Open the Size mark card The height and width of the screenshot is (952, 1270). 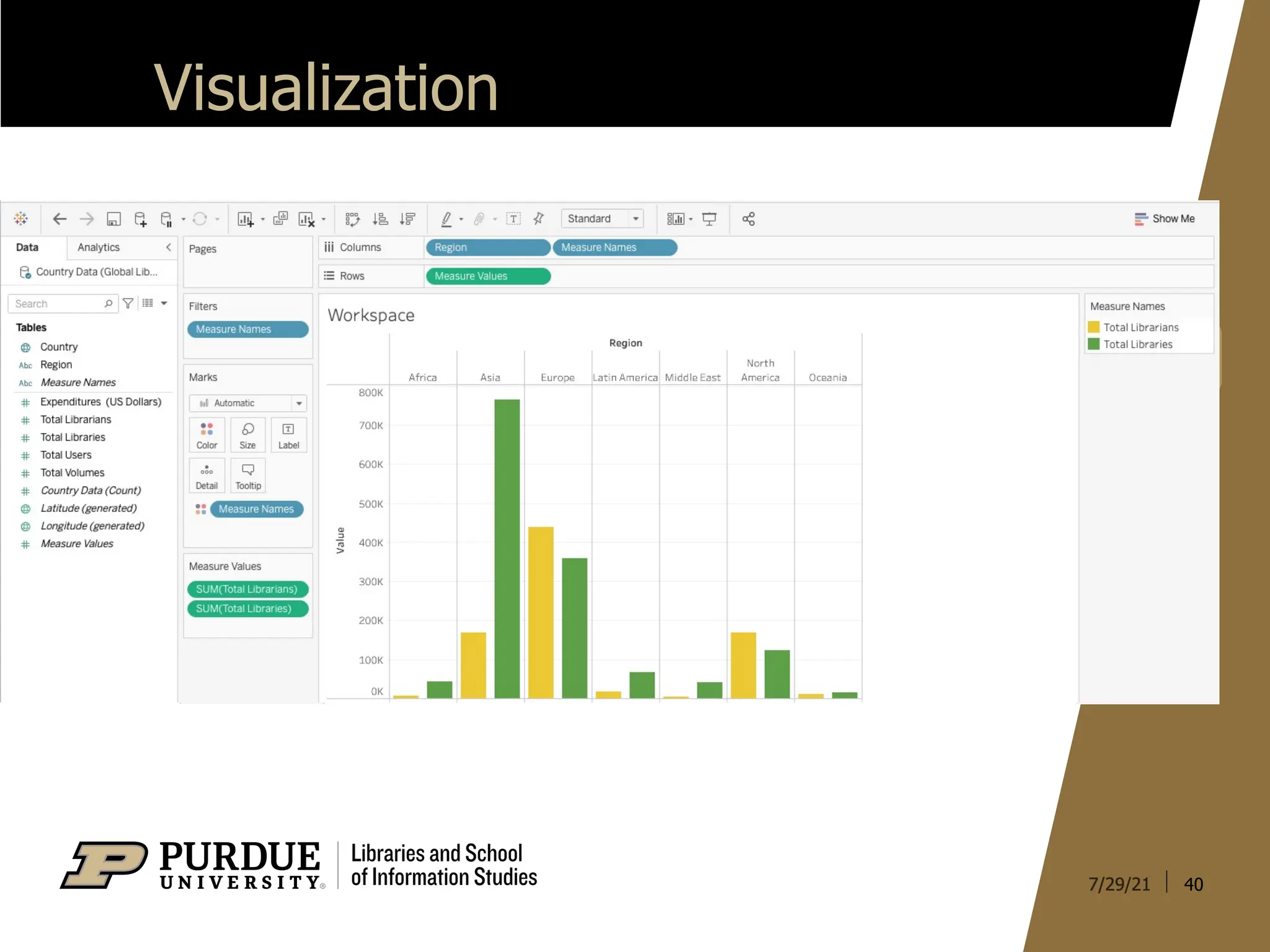(x=247, y=435)
